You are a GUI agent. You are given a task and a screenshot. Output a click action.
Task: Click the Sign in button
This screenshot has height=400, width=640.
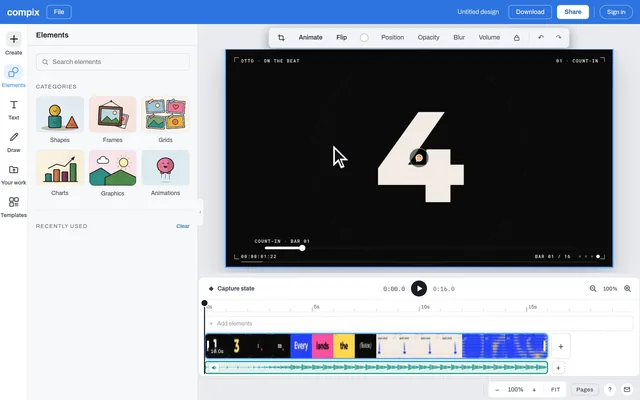coord(616,12)
